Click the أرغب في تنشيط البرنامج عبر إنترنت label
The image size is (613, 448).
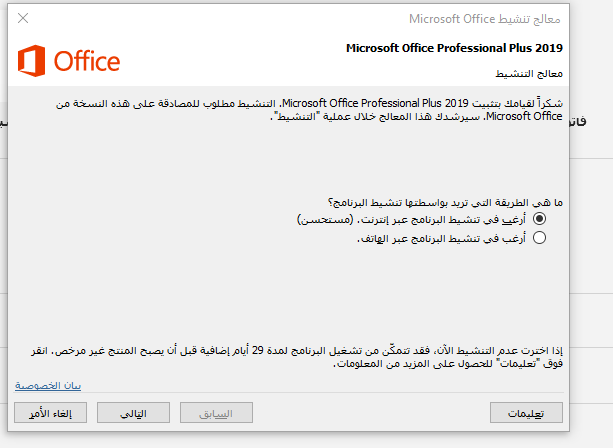click(411, 219)
